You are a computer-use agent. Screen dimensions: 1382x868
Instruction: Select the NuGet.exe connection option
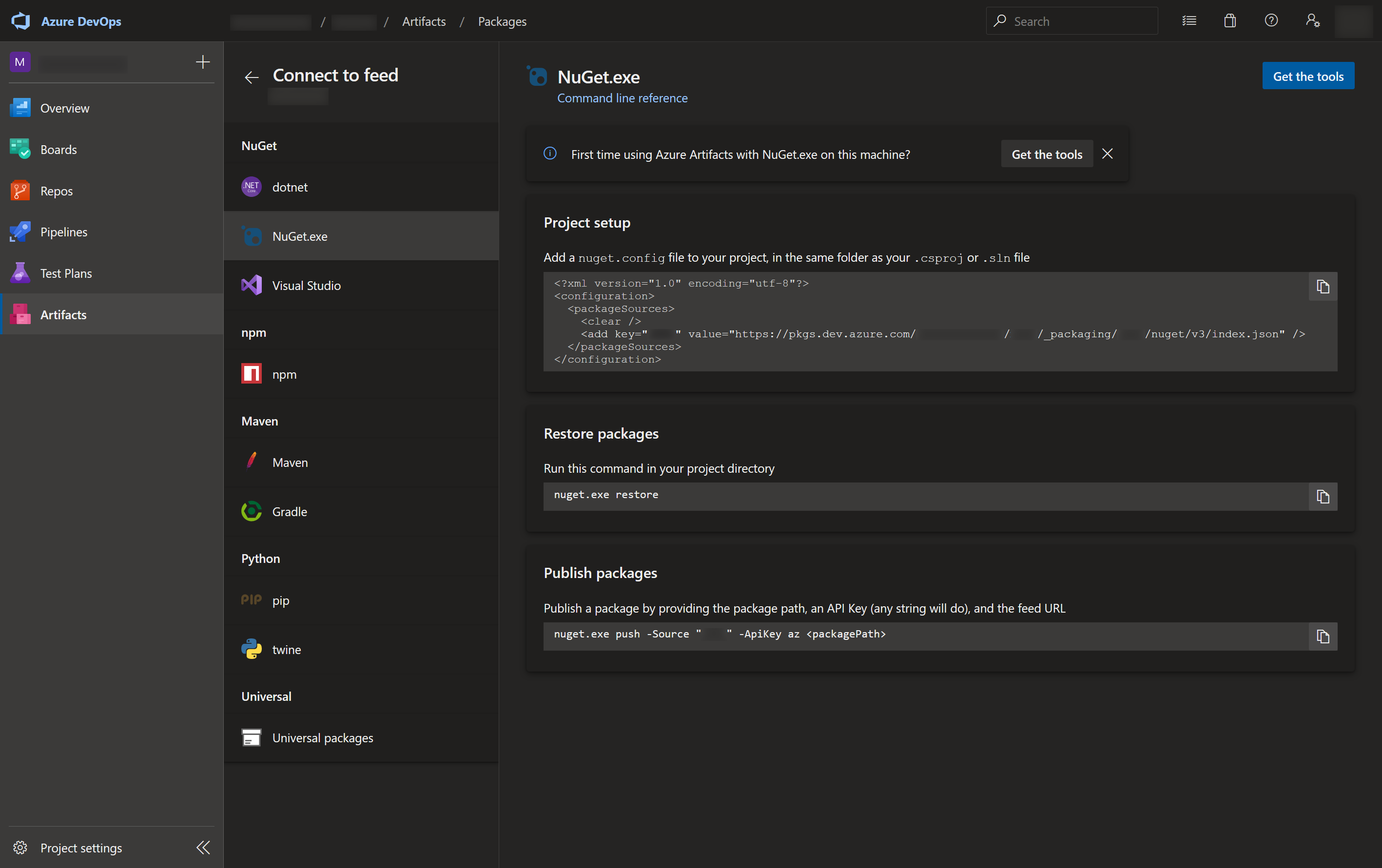coord(361,236)
